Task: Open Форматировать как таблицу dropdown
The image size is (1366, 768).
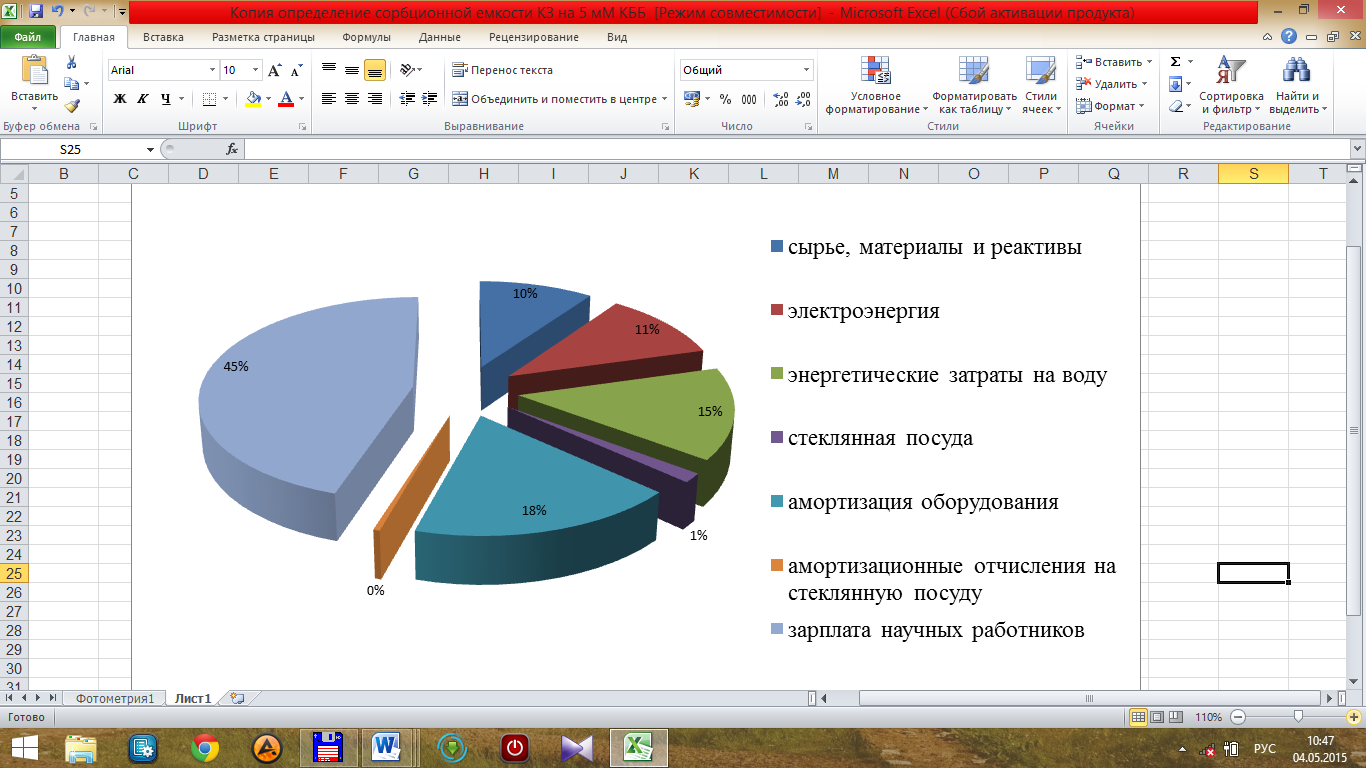Action: pyautogui.click(x=973, y=85)
